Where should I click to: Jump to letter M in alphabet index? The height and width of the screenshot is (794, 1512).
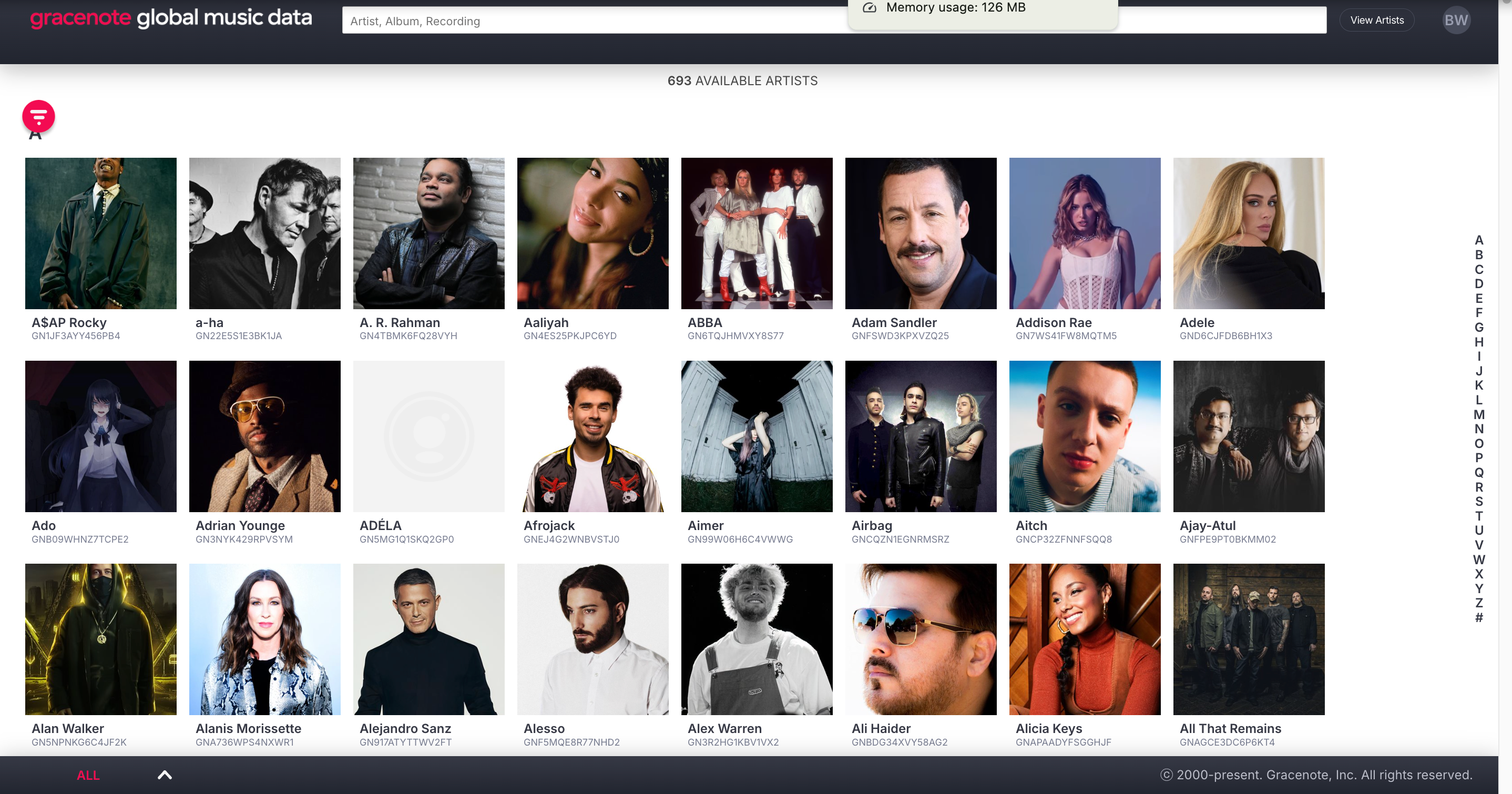[x=1478, y=415]
